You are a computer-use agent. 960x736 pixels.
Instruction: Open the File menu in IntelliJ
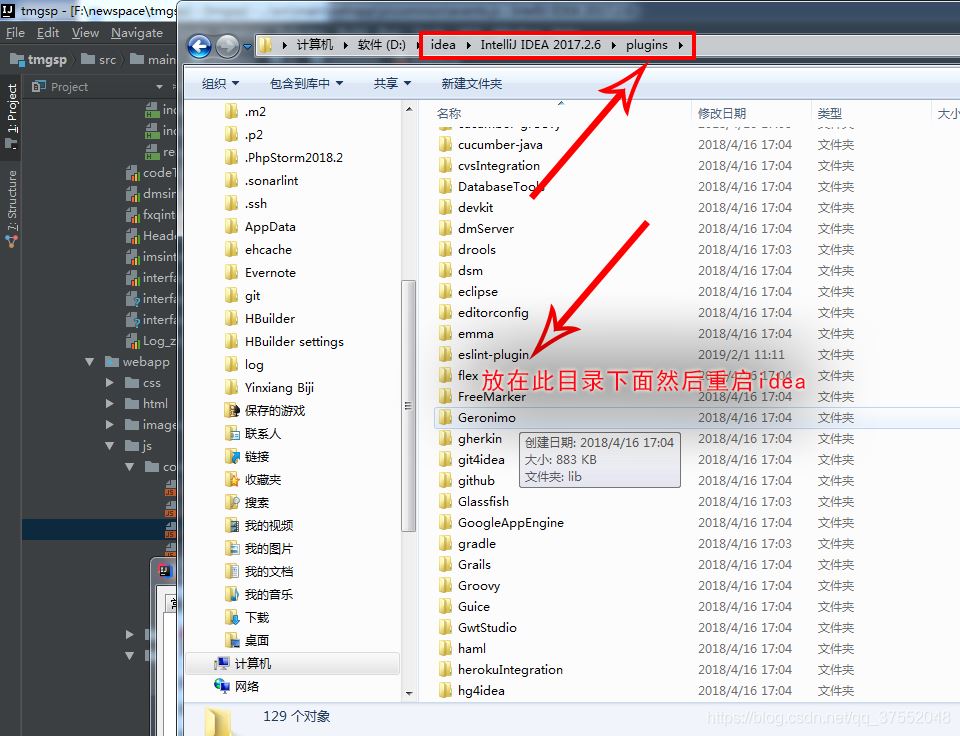pyautogui.click(x=15, y=32)
